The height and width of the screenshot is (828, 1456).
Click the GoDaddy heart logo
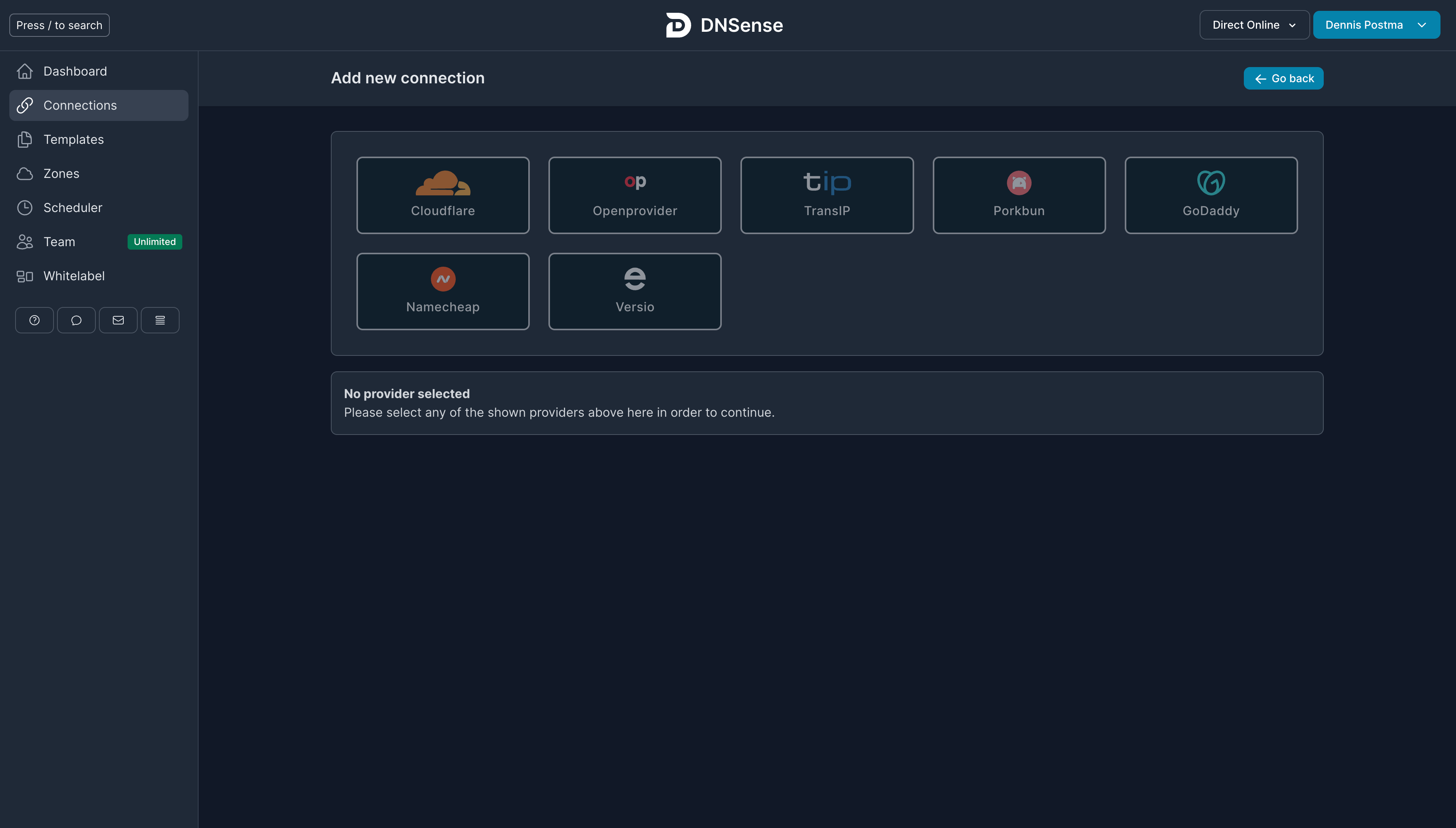pyautogui.click(x=1211, y=183)
